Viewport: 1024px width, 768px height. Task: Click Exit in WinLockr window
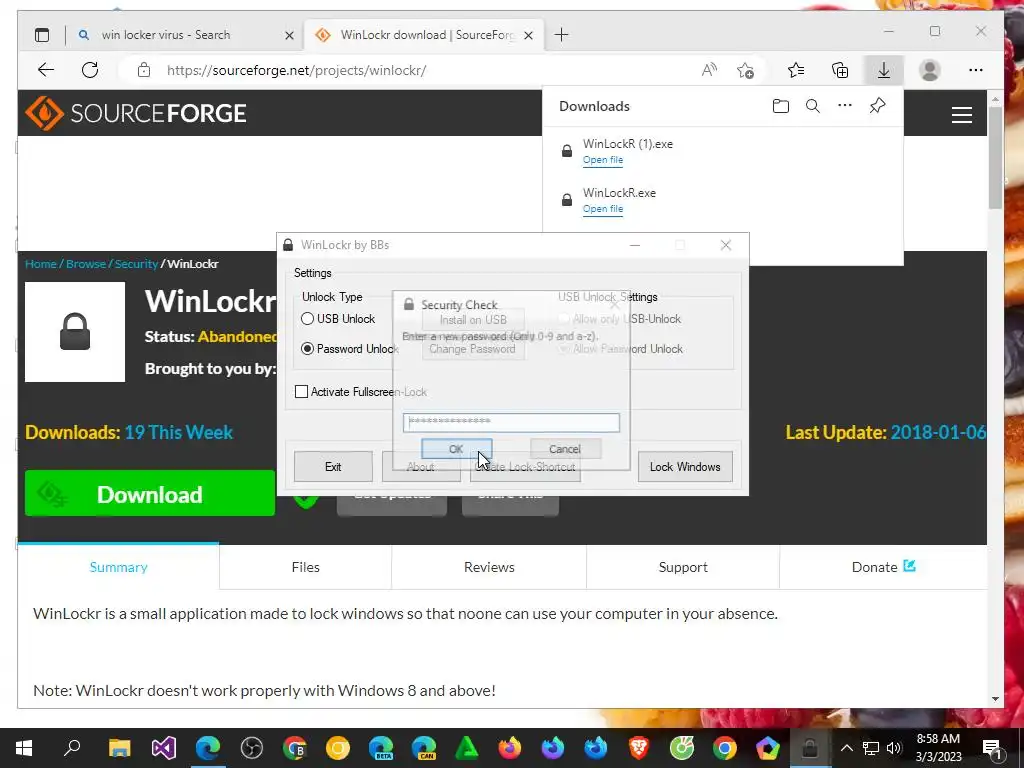pyautogui.click(x=333, y=467)
